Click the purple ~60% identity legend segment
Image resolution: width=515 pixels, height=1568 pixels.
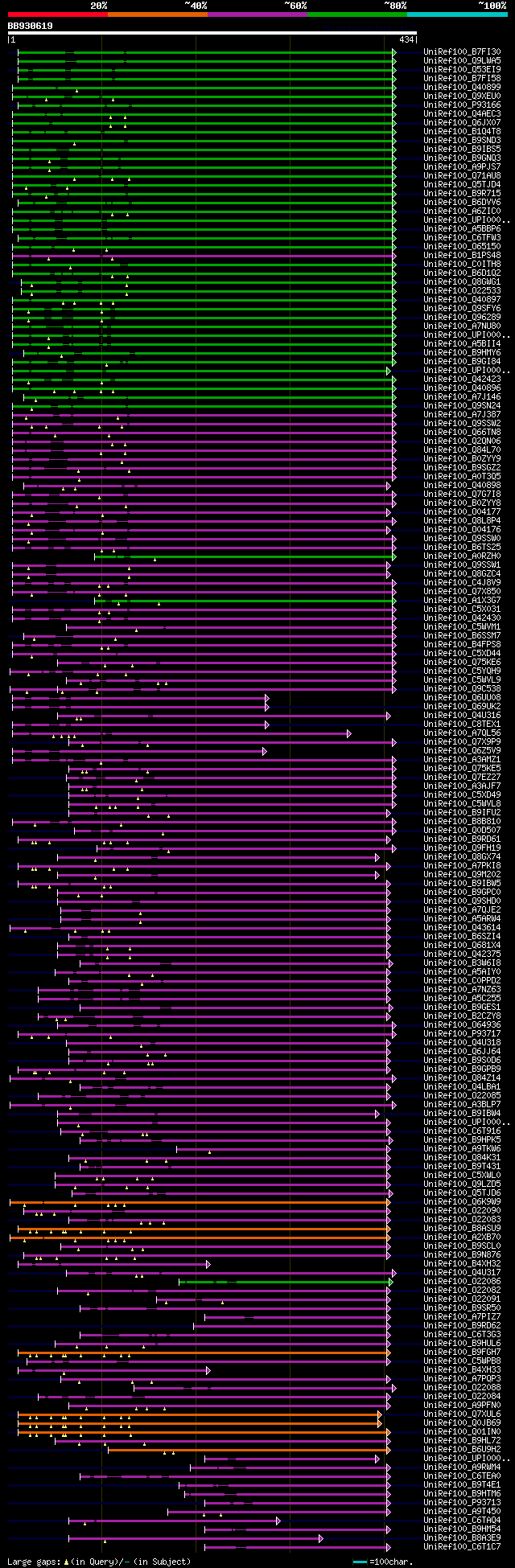(x=257, y=14)
